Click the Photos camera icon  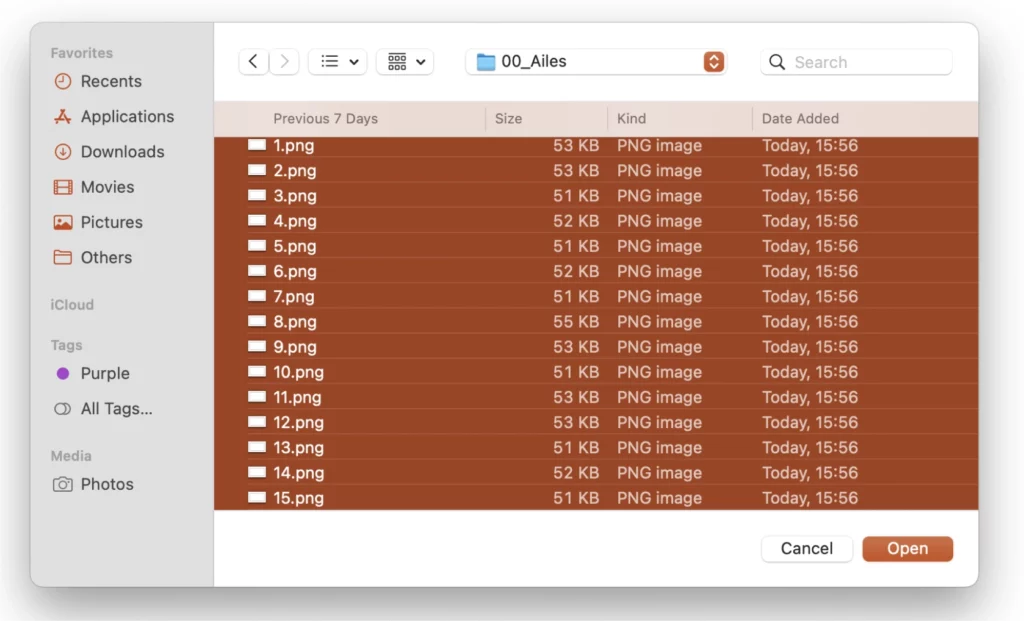pyautogui.click(x=63, y=484)
